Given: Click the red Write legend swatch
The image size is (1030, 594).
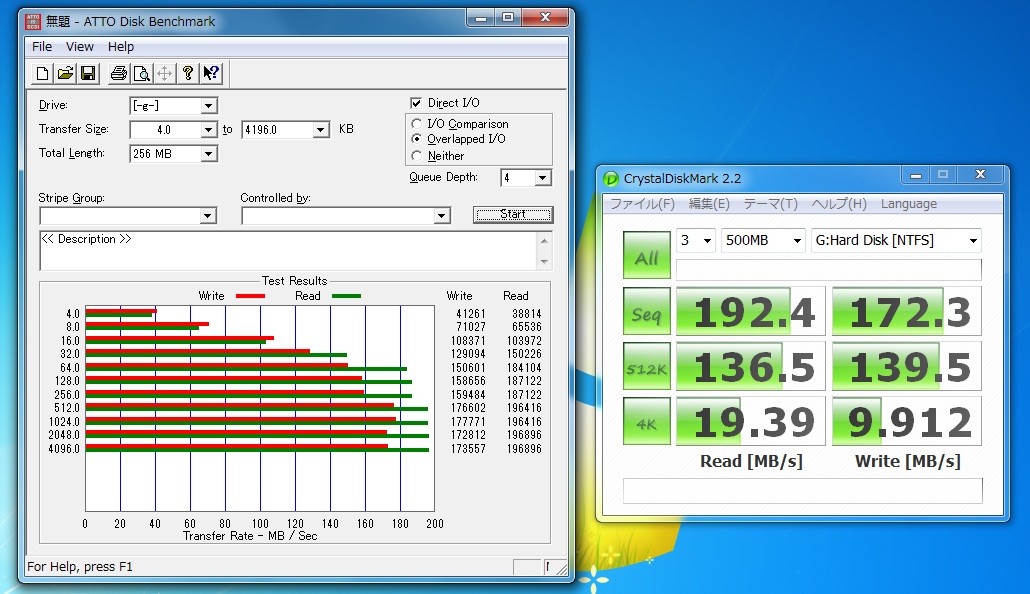Looking at the screenshot, I should (250, 296).
